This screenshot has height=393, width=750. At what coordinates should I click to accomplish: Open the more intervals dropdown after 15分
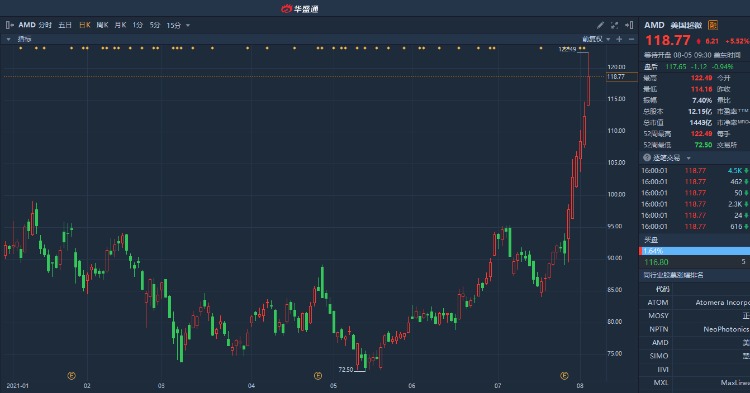188,25
